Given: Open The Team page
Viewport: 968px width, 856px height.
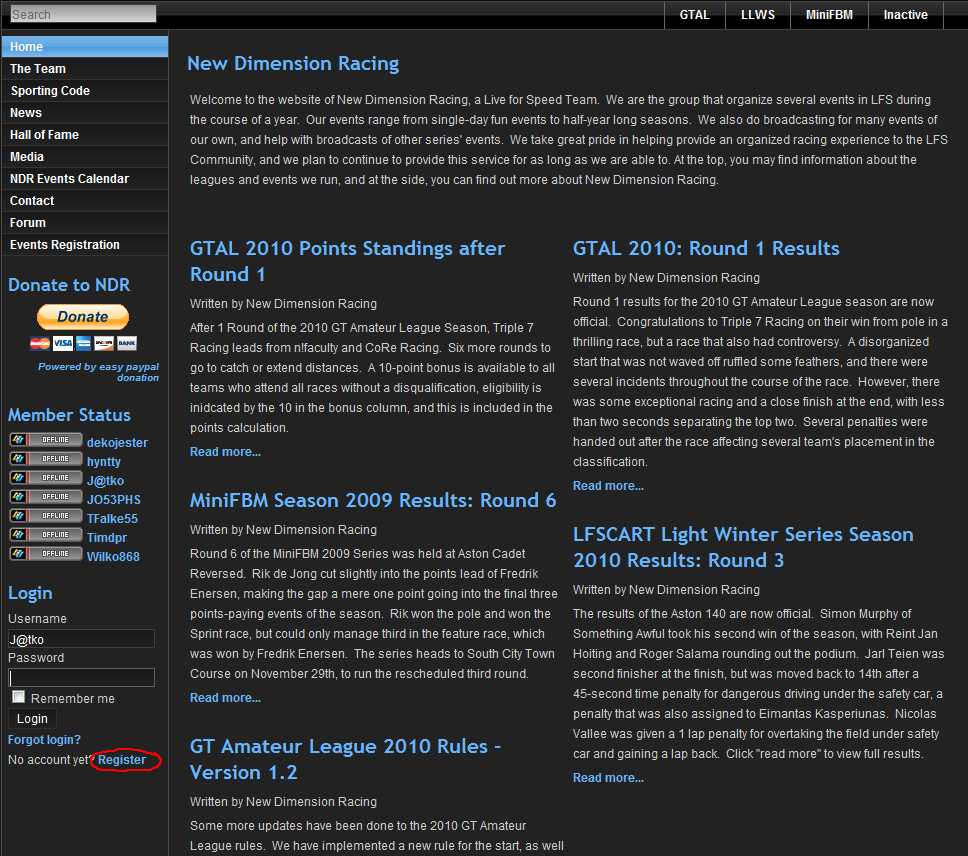Looking at the screenshot, I should coord(85,69).
